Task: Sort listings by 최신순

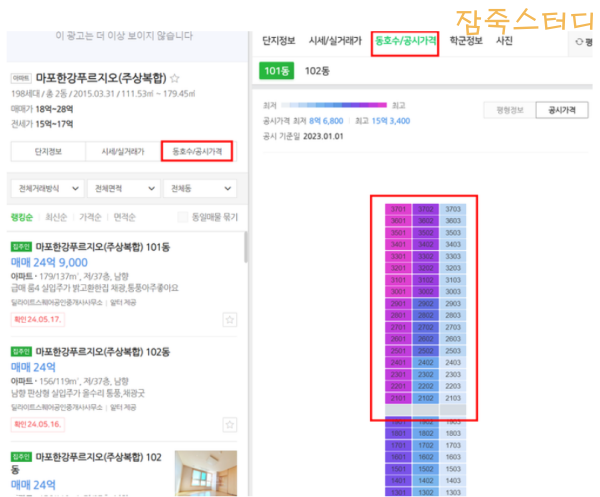Action: click(56, 217)
